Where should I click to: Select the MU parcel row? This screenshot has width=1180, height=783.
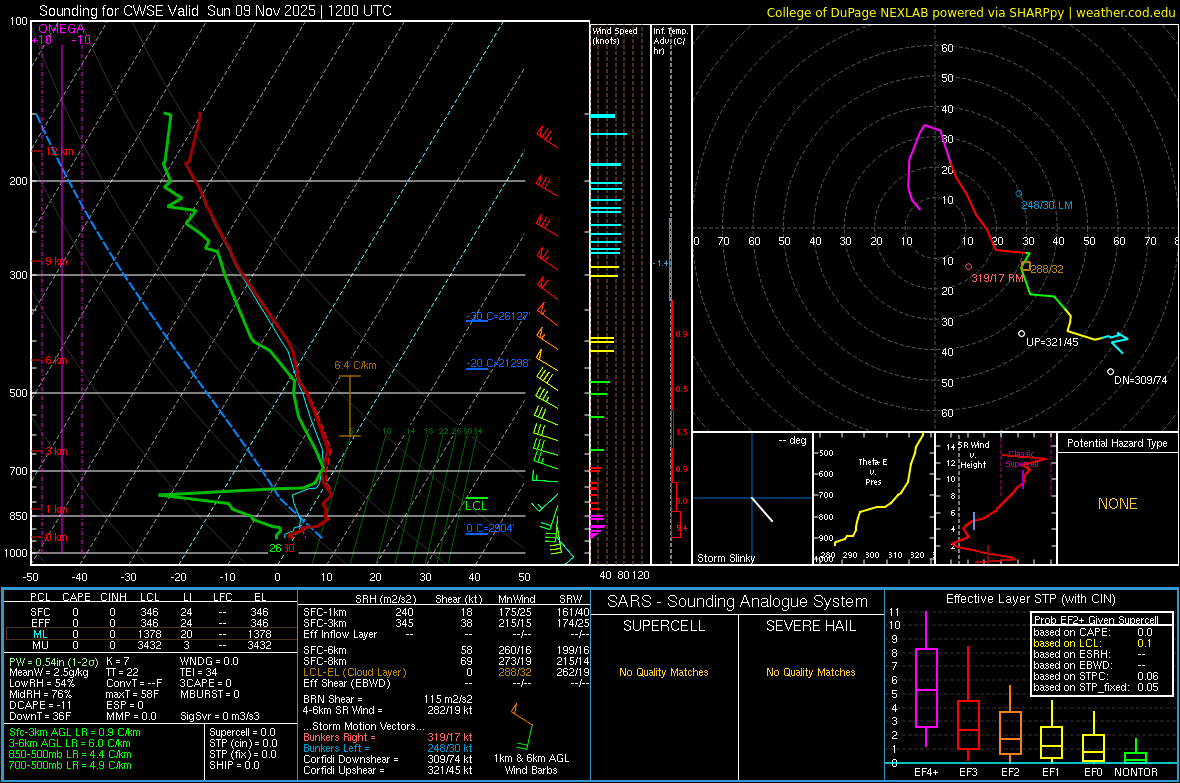(151, 645)
